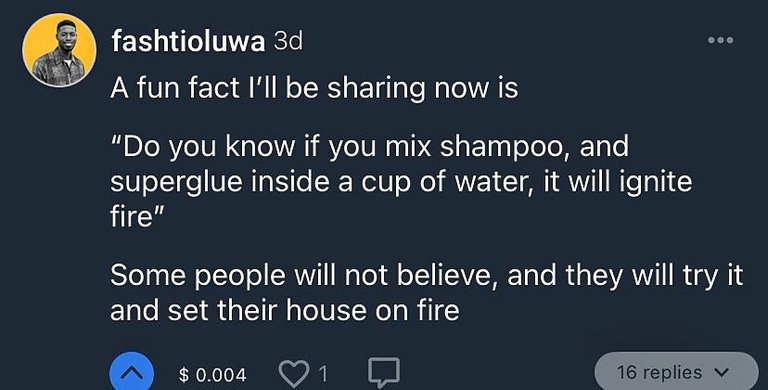Open the fashtioluwa username link
The image size is (768, 390).
coord(188,42)
